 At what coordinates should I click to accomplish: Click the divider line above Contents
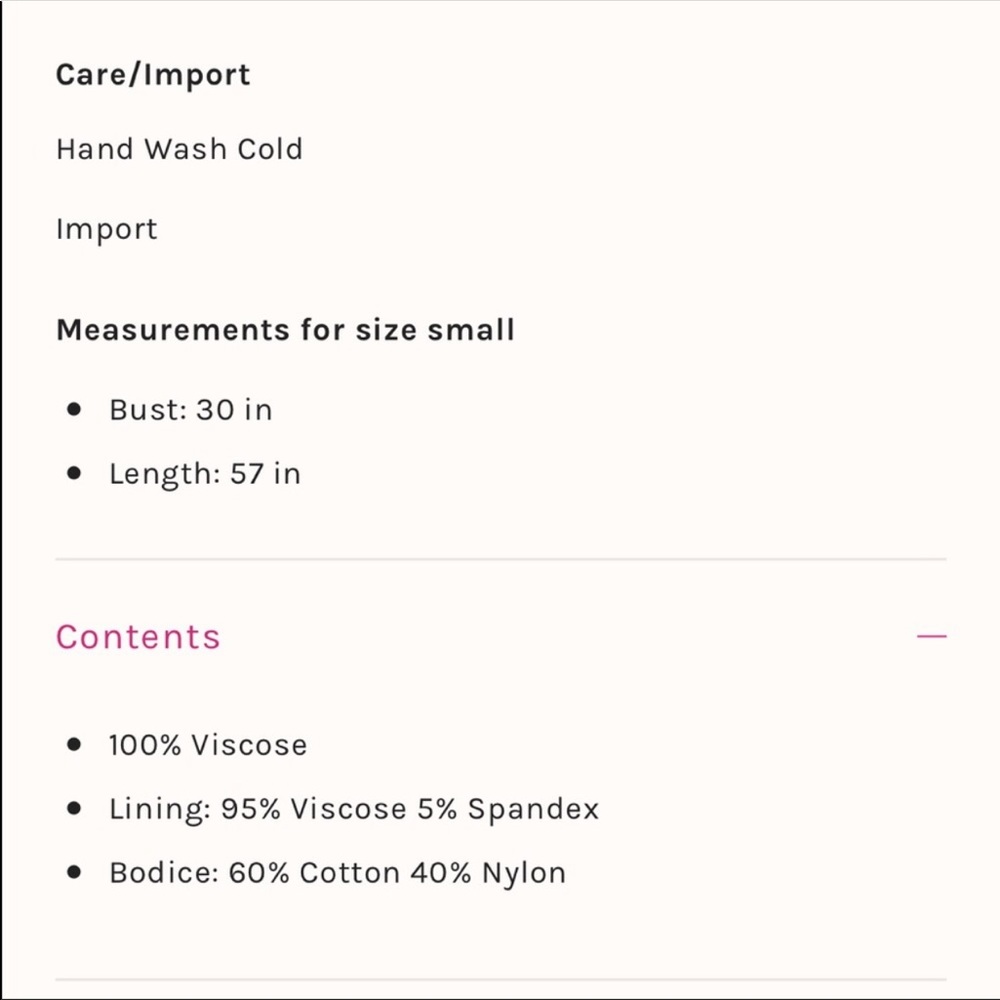coord(500,559)
